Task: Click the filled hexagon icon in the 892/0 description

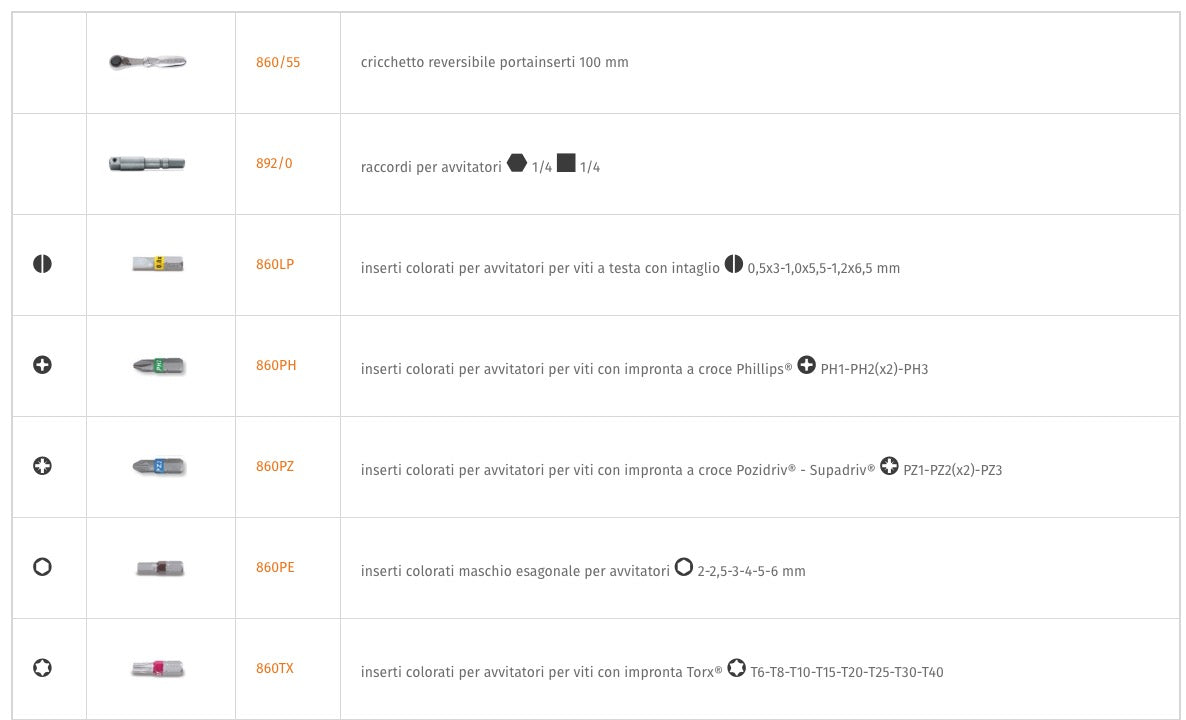Action: (517, 163)
